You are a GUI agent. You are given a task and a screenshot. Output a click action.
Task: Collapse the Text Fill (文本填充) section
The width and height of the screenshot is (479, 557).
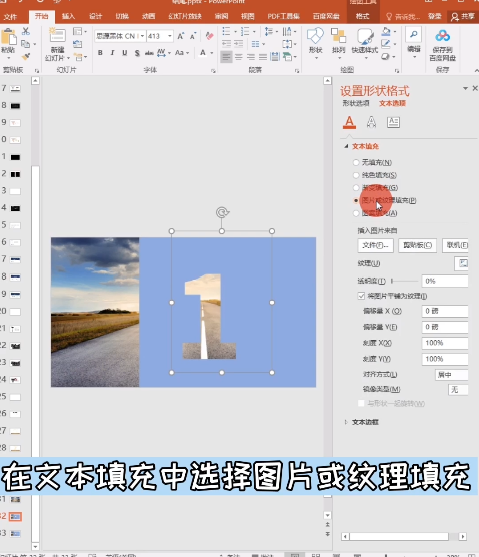tap(346, 146)
